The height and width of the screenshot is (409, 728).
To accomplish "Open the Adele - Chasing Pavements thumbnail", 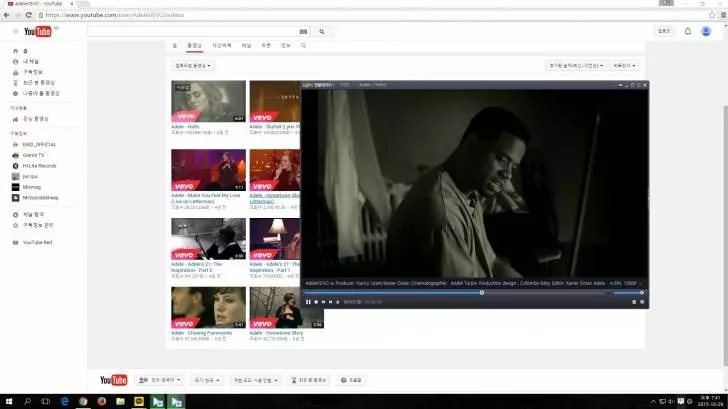I will 208,307.
